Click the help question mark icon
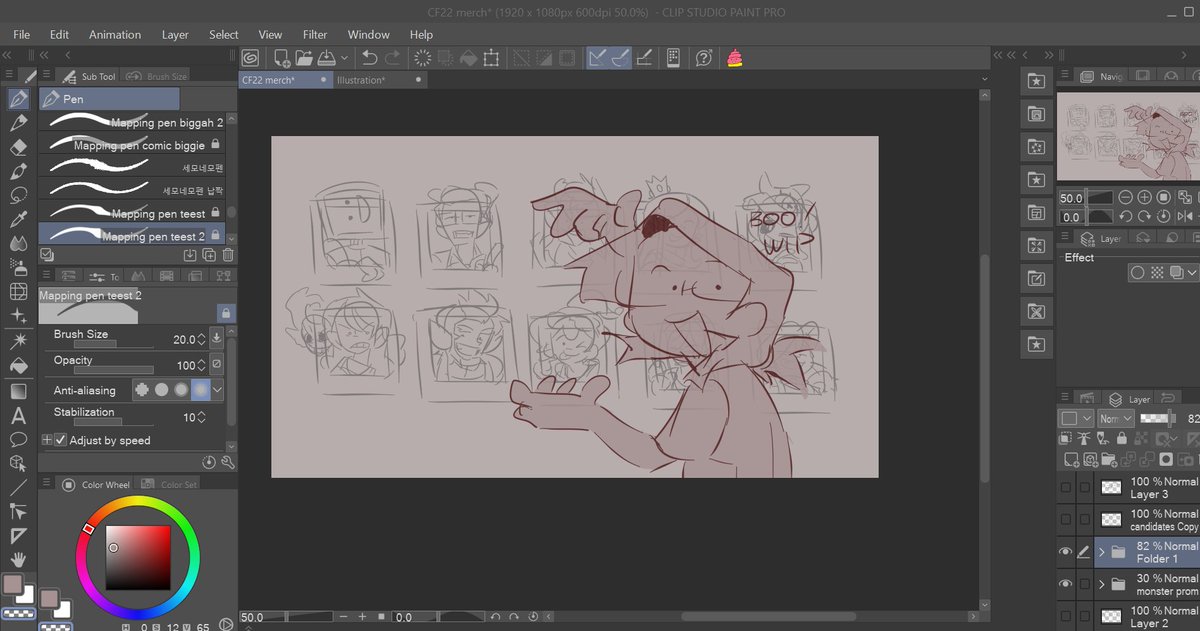Screen dimensions: 1200x631 [704, 58]
